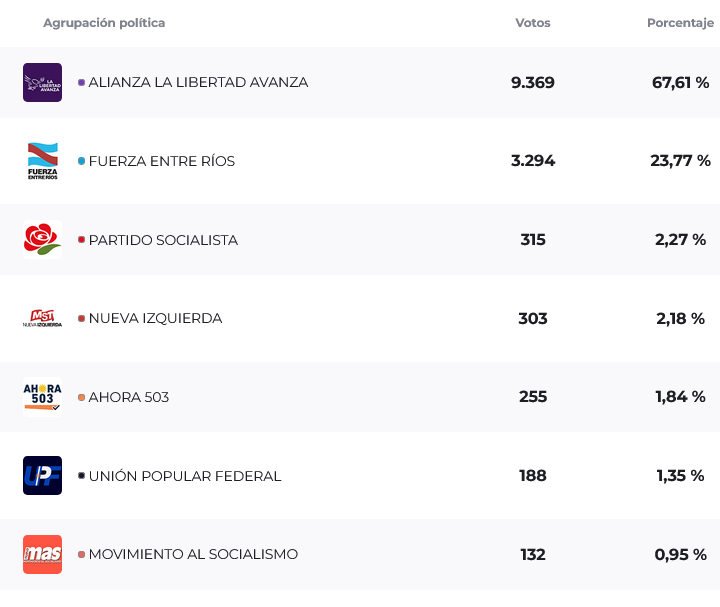The height and width of the screenshot is (607, 720).
Task: Click the Ahora 503 party logo
Action: [42, 397]
